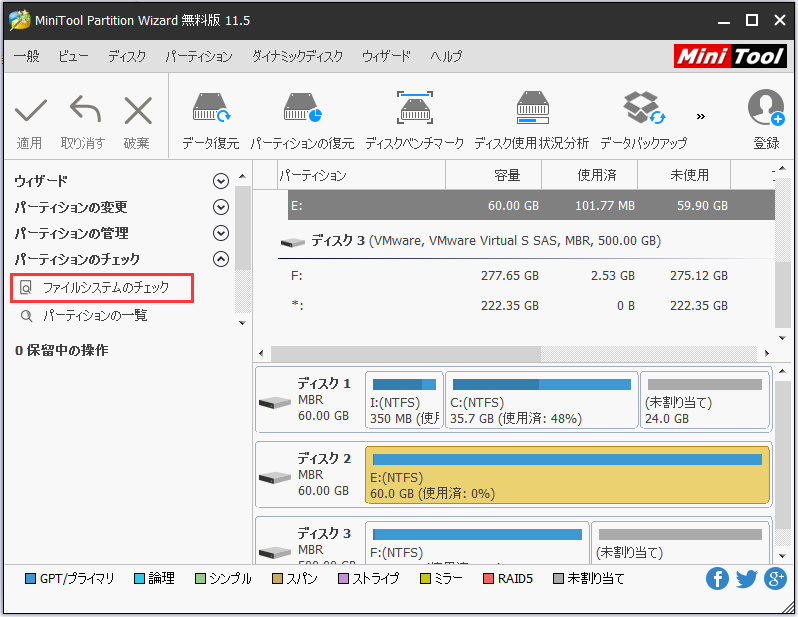
Task: Collapse the パーティションのチェック section
Action: 221,259
